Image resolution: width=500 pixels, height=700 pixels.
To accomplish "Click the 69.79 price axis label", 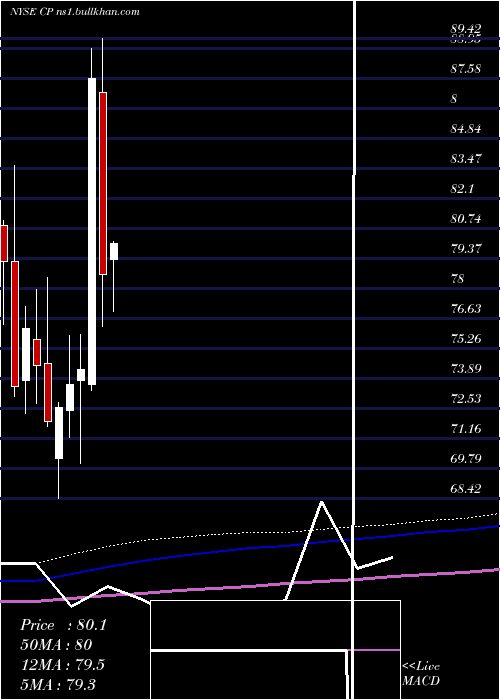I will pyautogui.click(x=466, y=458).
